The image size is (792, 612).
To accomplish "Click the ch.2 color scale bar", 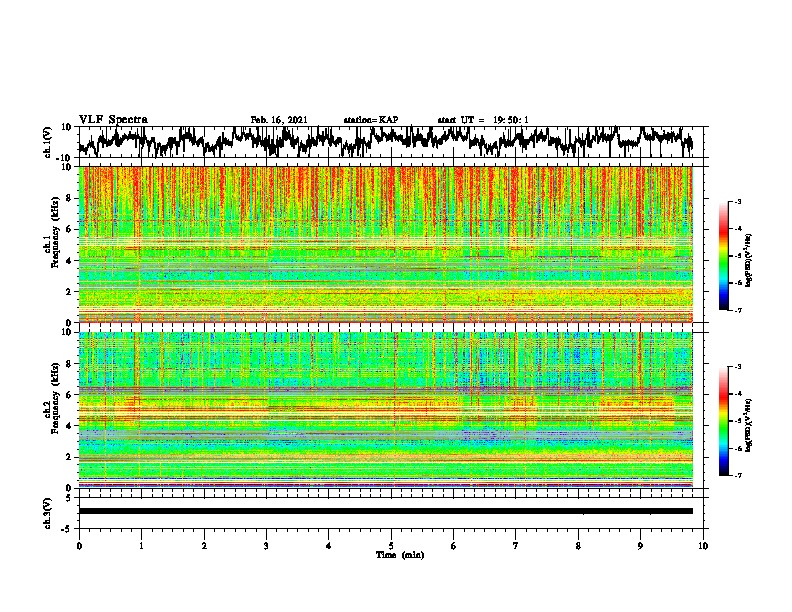I will [x=723, y=421].
